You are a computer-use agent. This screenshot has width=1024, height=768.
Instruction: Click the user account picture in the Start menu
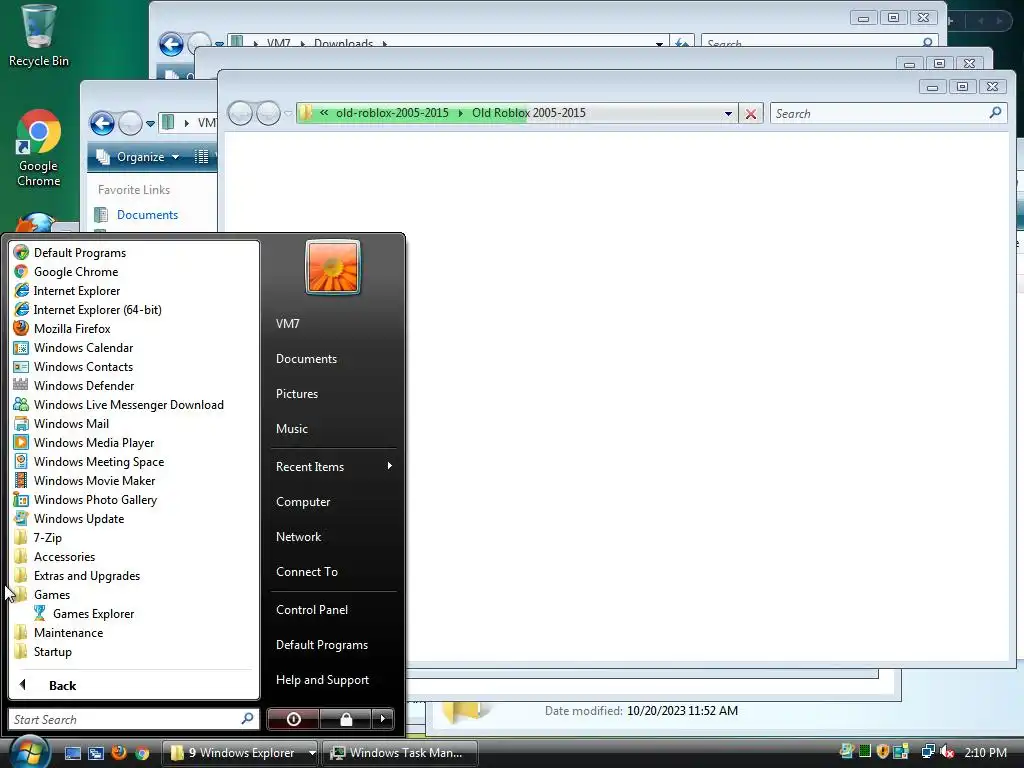point(333,267)
